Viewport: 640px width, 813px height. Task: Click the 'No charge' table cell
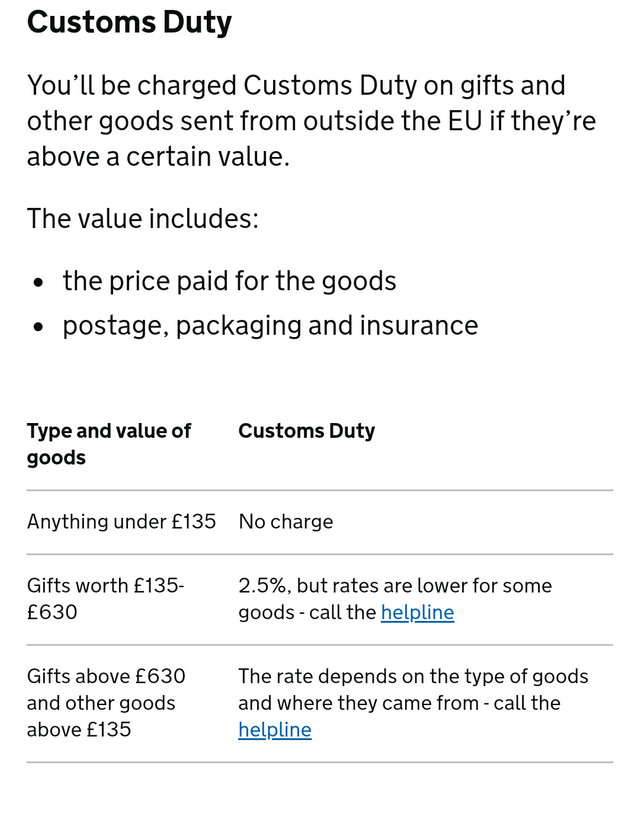tap(286, 522)
